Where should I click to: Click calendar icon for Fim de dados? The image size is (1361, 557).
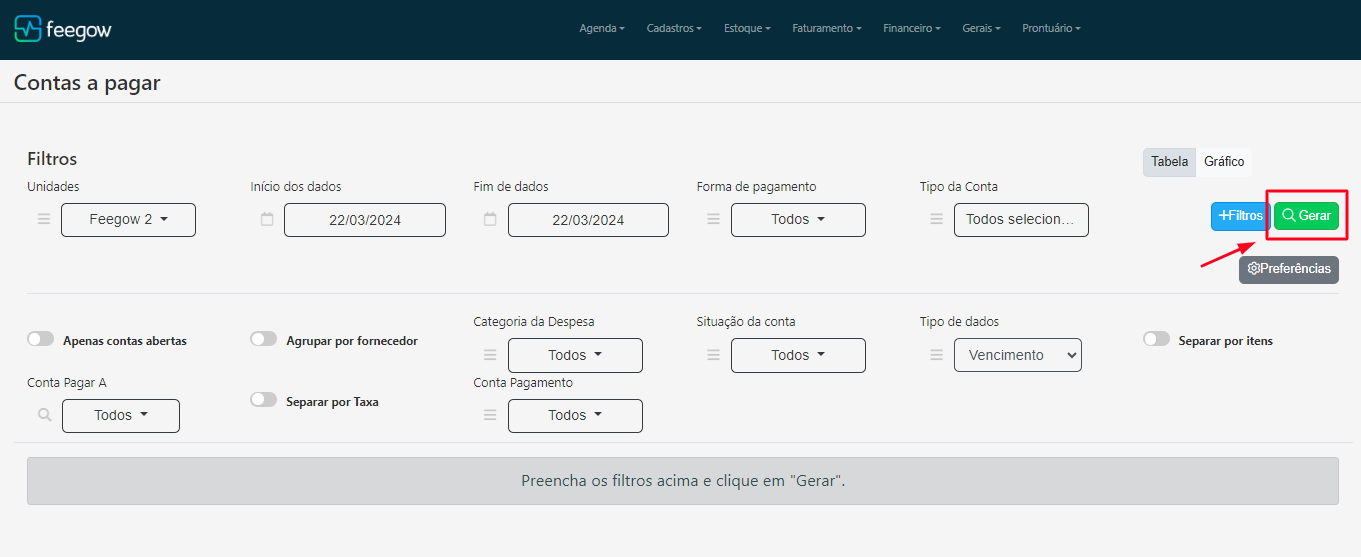click(490, 219)
